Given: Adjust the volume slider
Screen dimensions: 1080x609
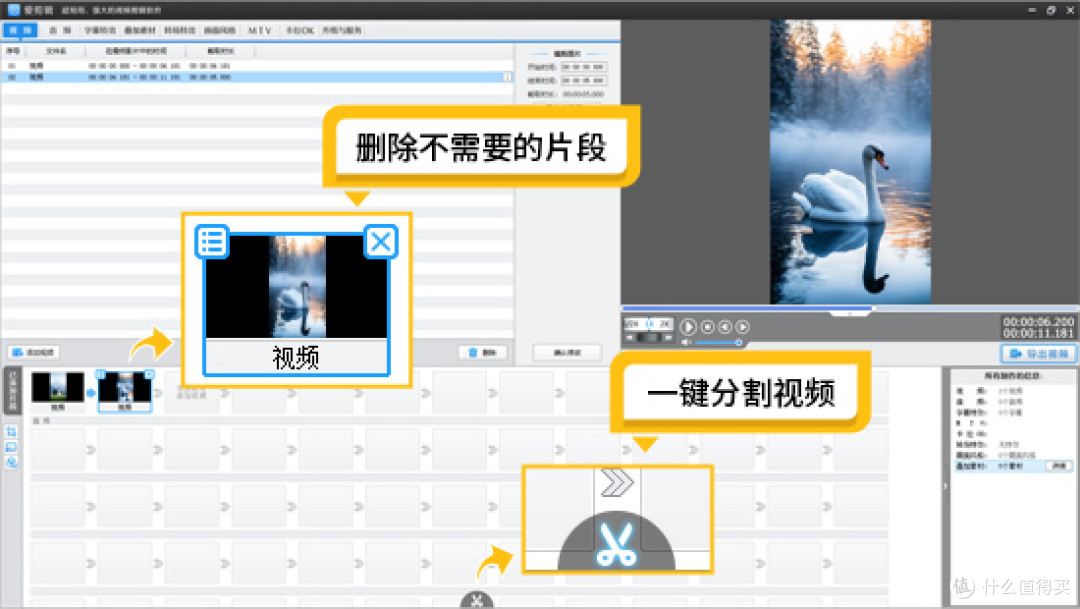Looking at the screenshot, I should pos(717,342).
